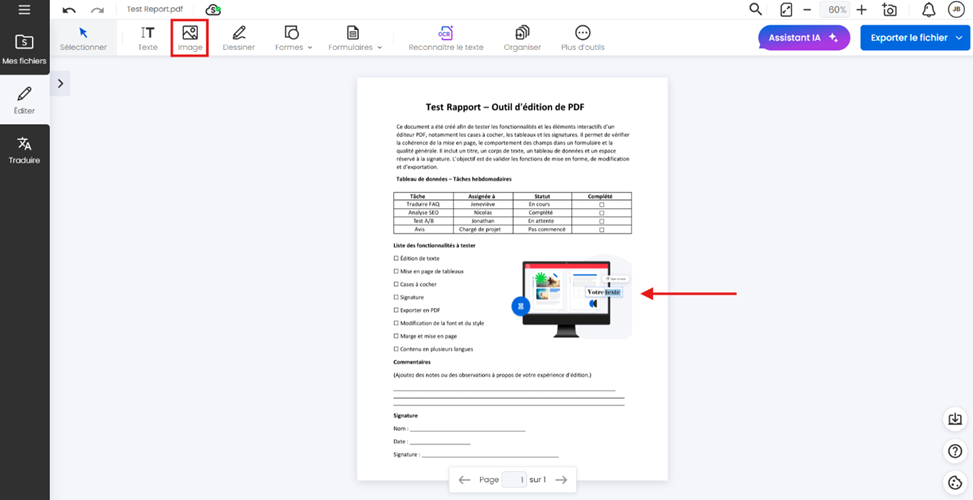Undo the last action
Screen dimensions: 973x500
(69, 9)
